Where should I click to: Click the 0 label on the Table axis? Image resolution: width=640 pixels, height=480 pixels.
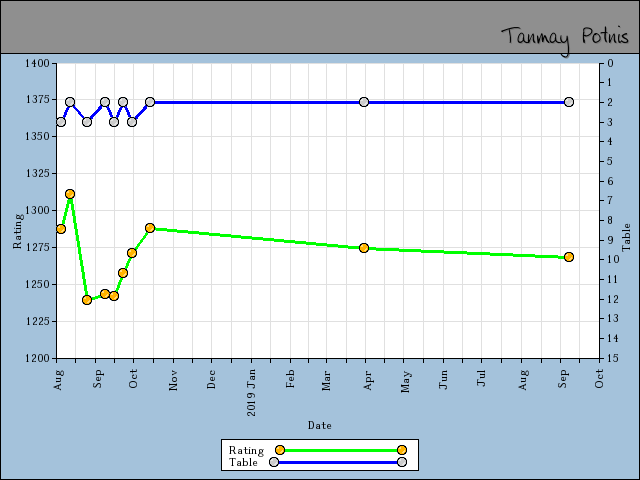[x=610, y=63]
